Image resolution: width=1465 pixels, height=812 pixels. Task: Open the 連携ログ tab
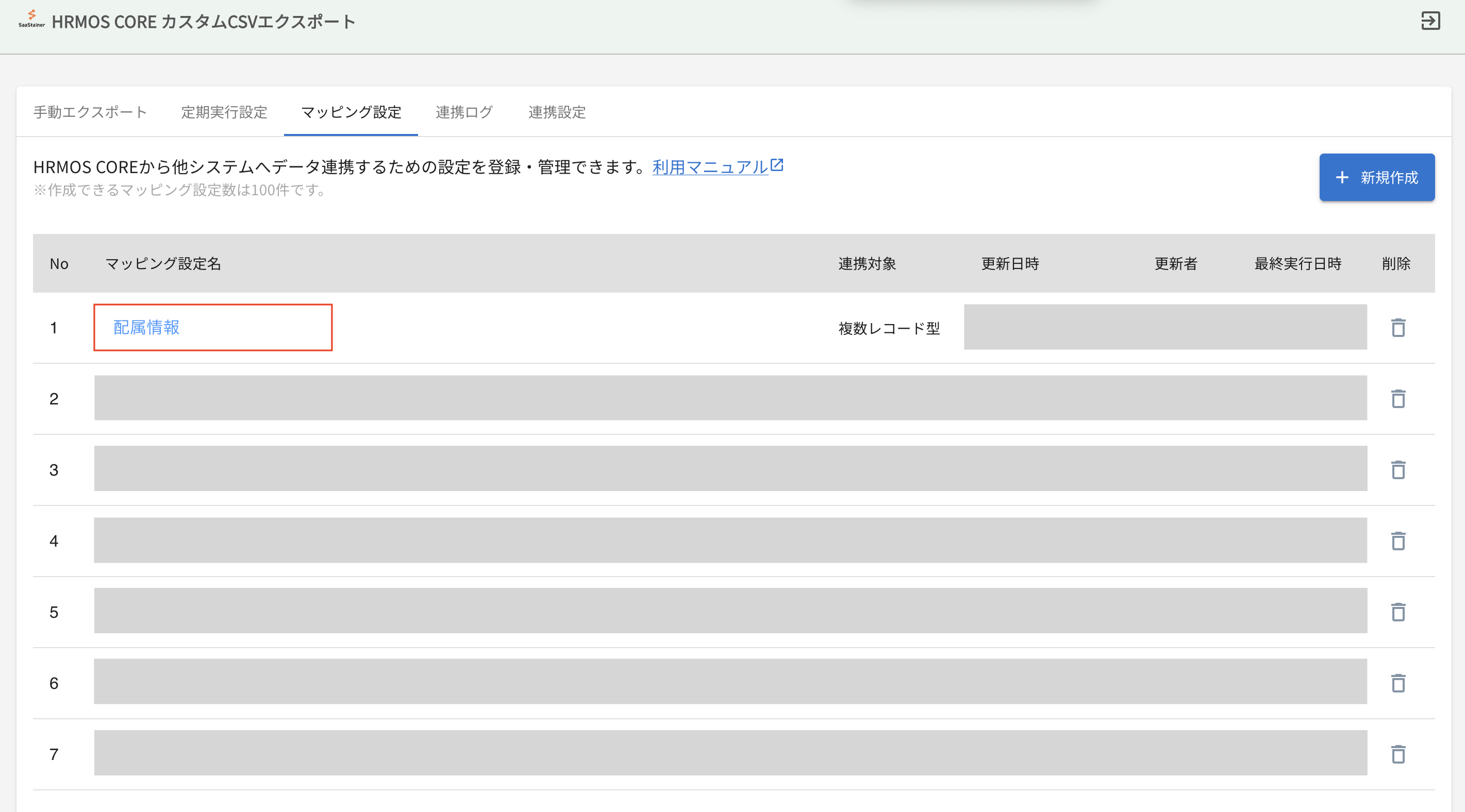pos(464,112)
